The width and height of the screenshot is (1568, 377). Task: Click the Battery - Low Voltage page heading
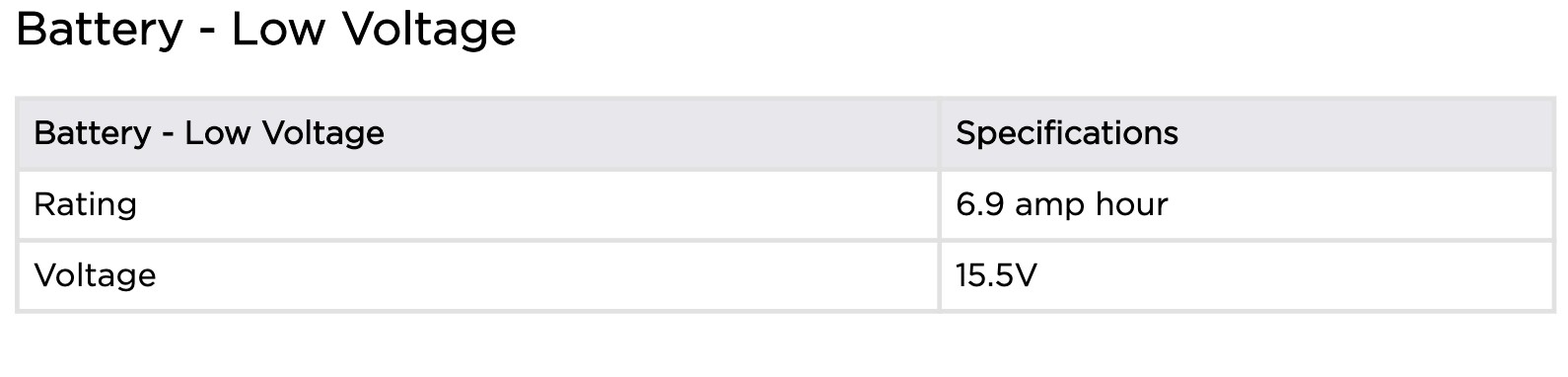click(266, 30)
